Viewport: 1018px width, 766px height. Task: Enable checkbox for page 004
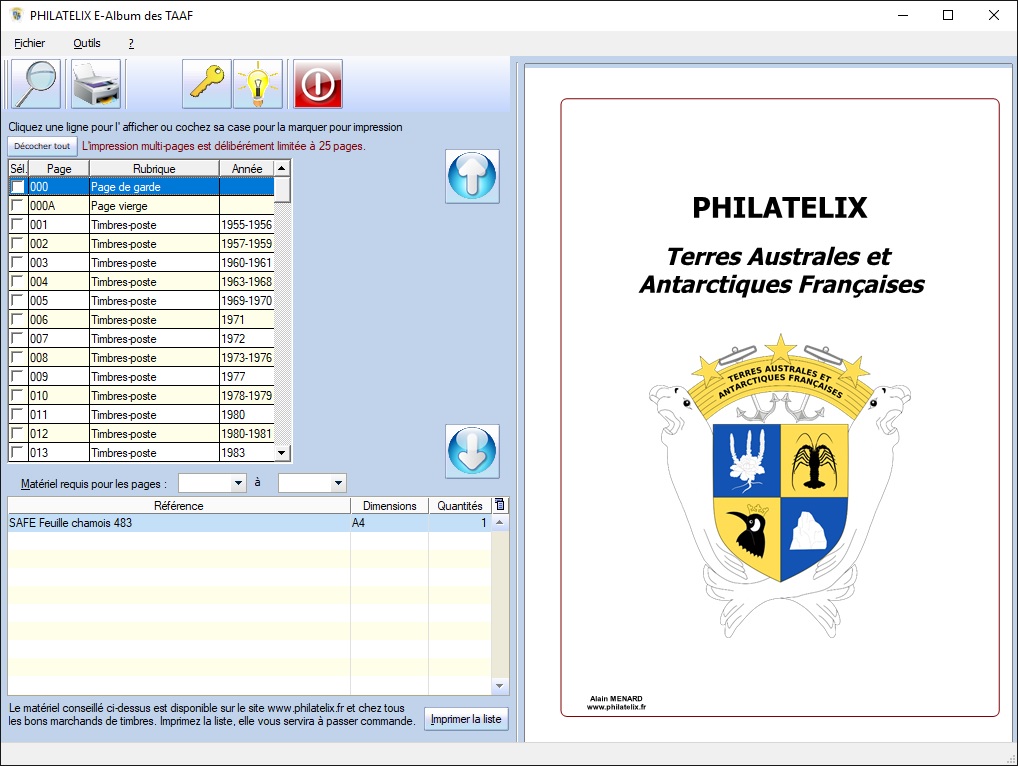click(18, 282)
